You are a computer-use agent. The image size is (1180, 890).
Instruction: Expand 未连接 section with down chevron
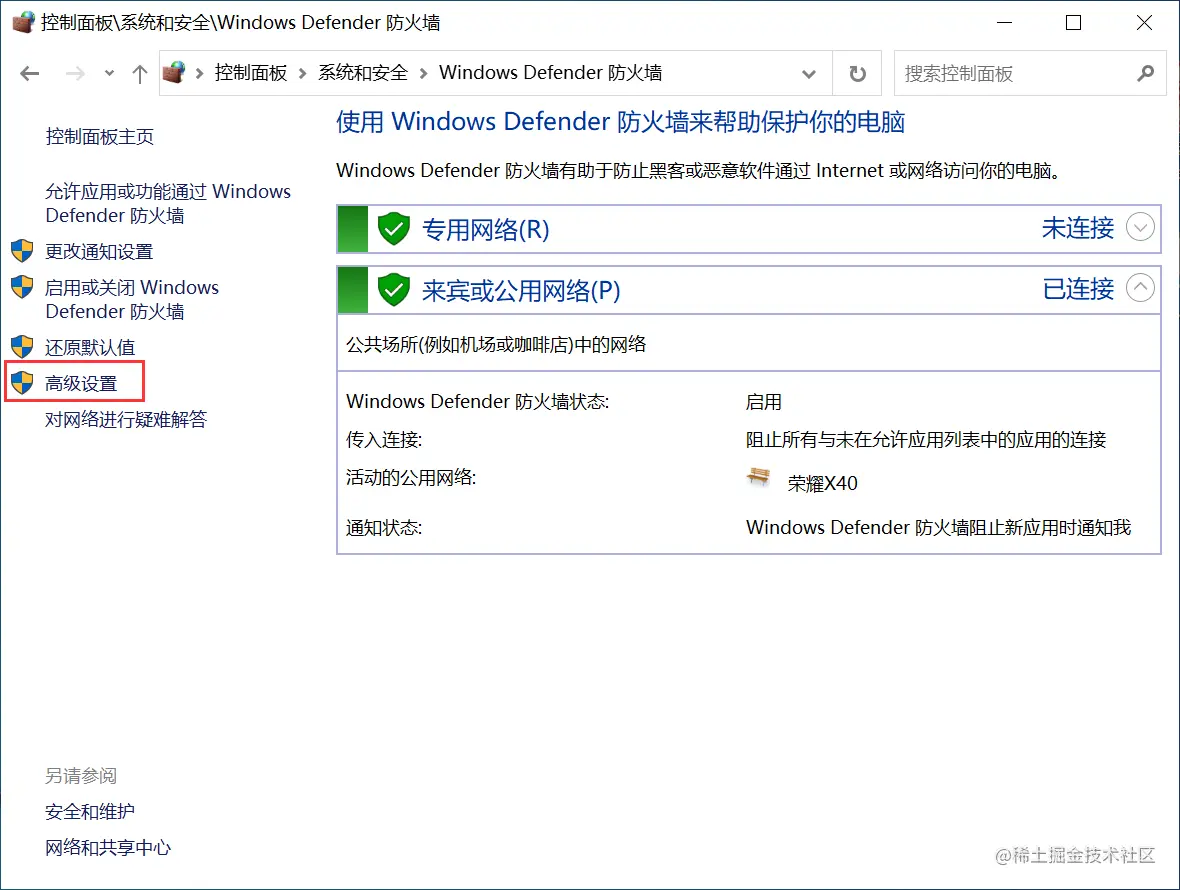pyautogui.click(x=1140, y=227)
